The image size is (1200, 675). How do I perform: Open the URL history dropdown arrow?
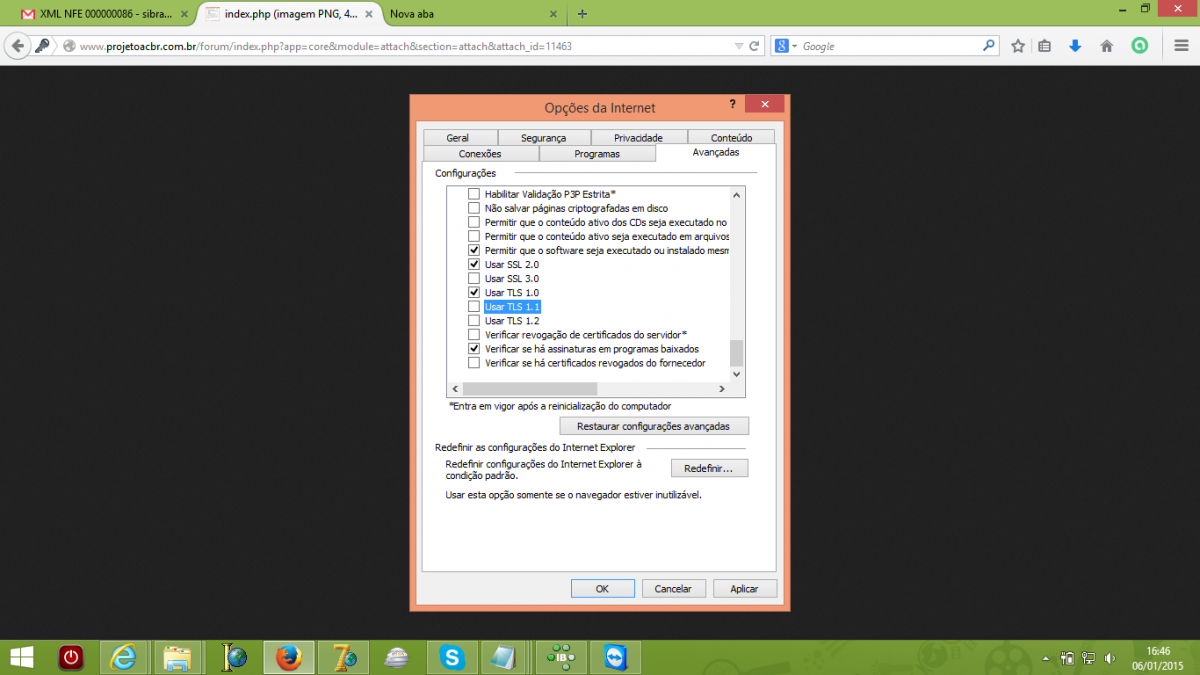click(x=738, y=46)
